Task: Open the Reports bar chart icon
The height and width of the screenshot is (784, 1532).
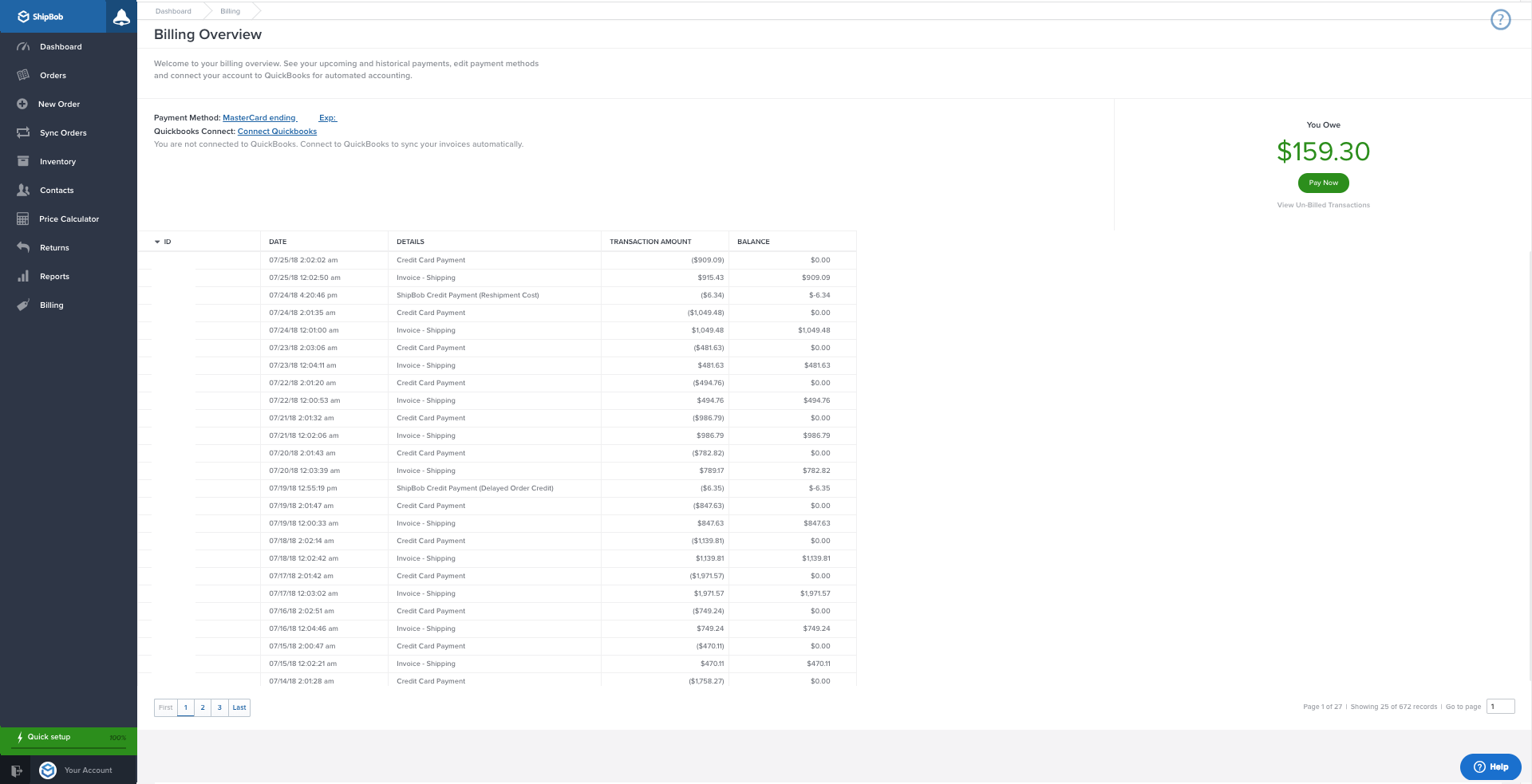Action: click(x=23, y=277)
